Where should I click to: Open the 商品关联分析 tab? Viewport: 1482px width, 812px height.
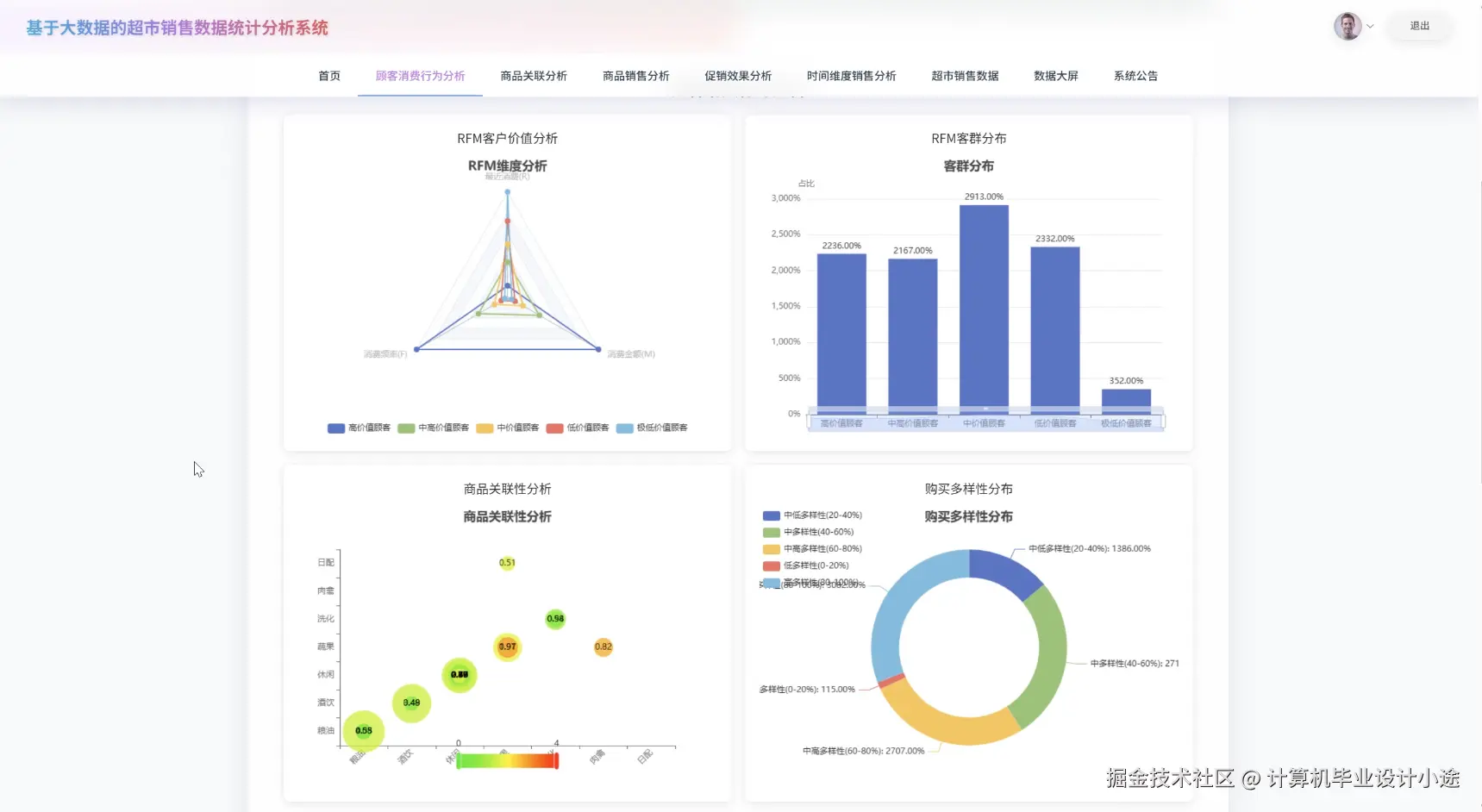tap(532, 76)
